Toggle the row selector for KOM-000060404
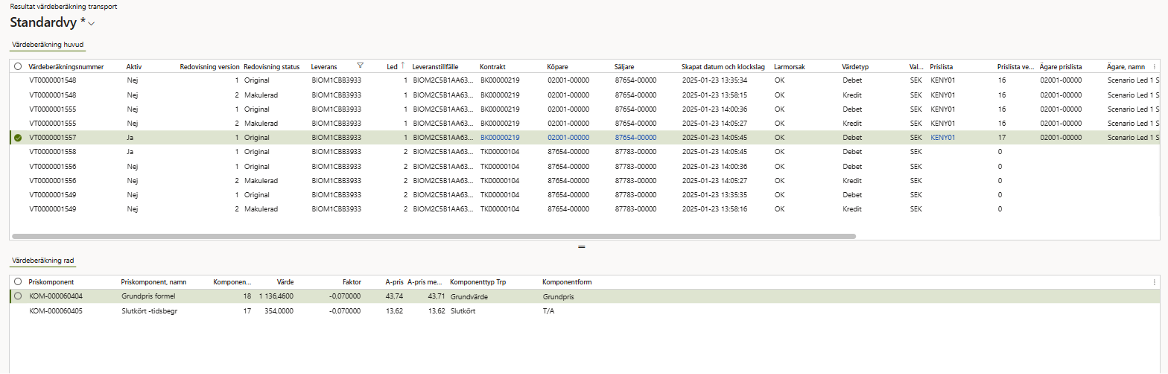Viewport: 1168px width, 374px height. 18,297
